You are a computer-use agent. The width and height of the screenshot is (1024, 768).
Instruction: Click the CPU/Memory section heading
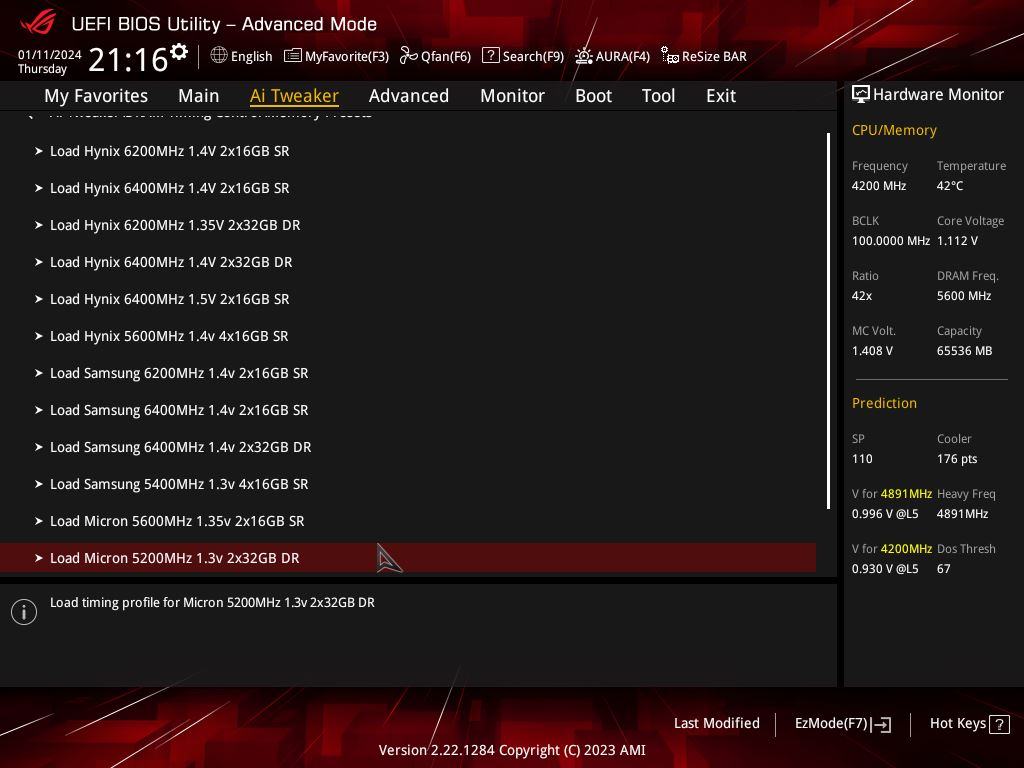(894, 130)
